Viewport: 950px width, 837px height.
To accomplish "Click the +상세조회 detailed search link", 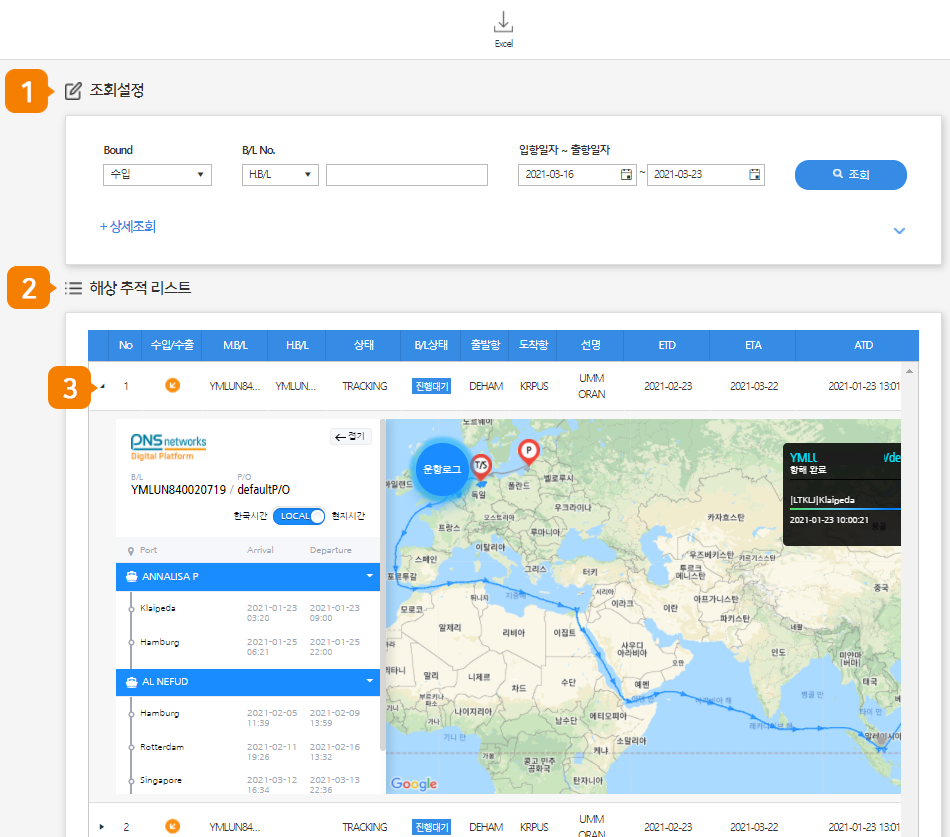I will [128, 227].
